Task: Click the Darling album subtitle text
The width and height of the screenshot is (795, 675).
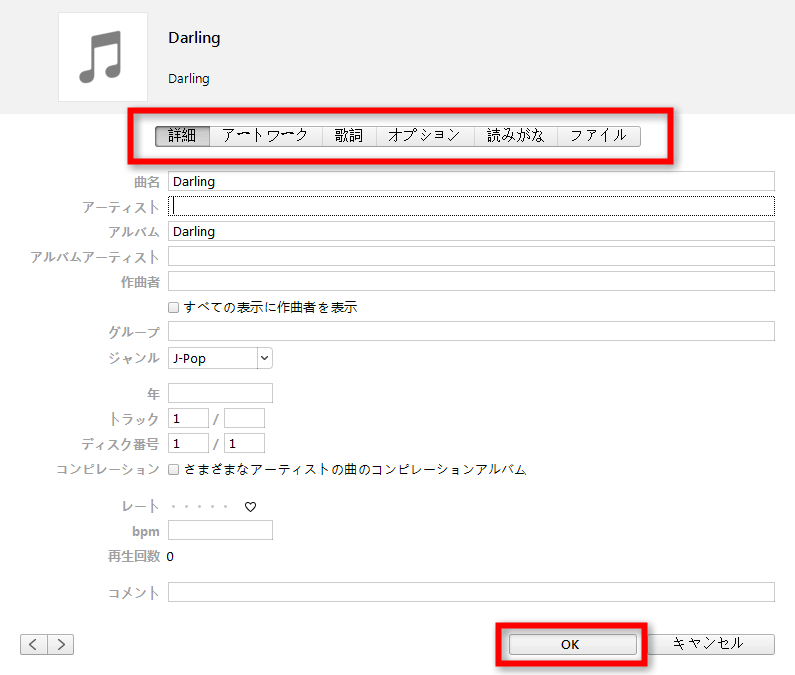Action: 189,79
